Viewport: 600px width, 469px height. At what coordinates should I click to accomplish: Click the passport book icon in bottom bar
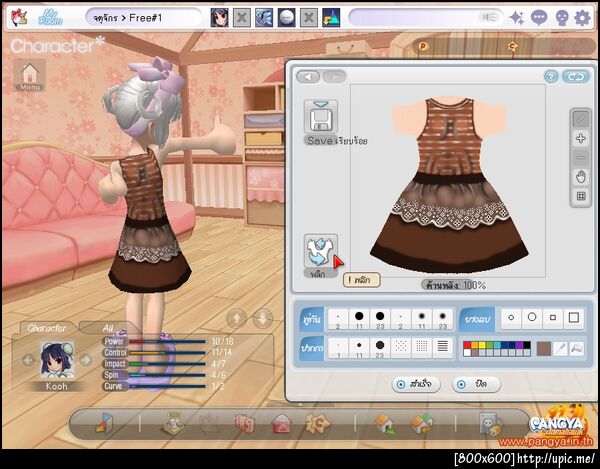coord(245,424)
